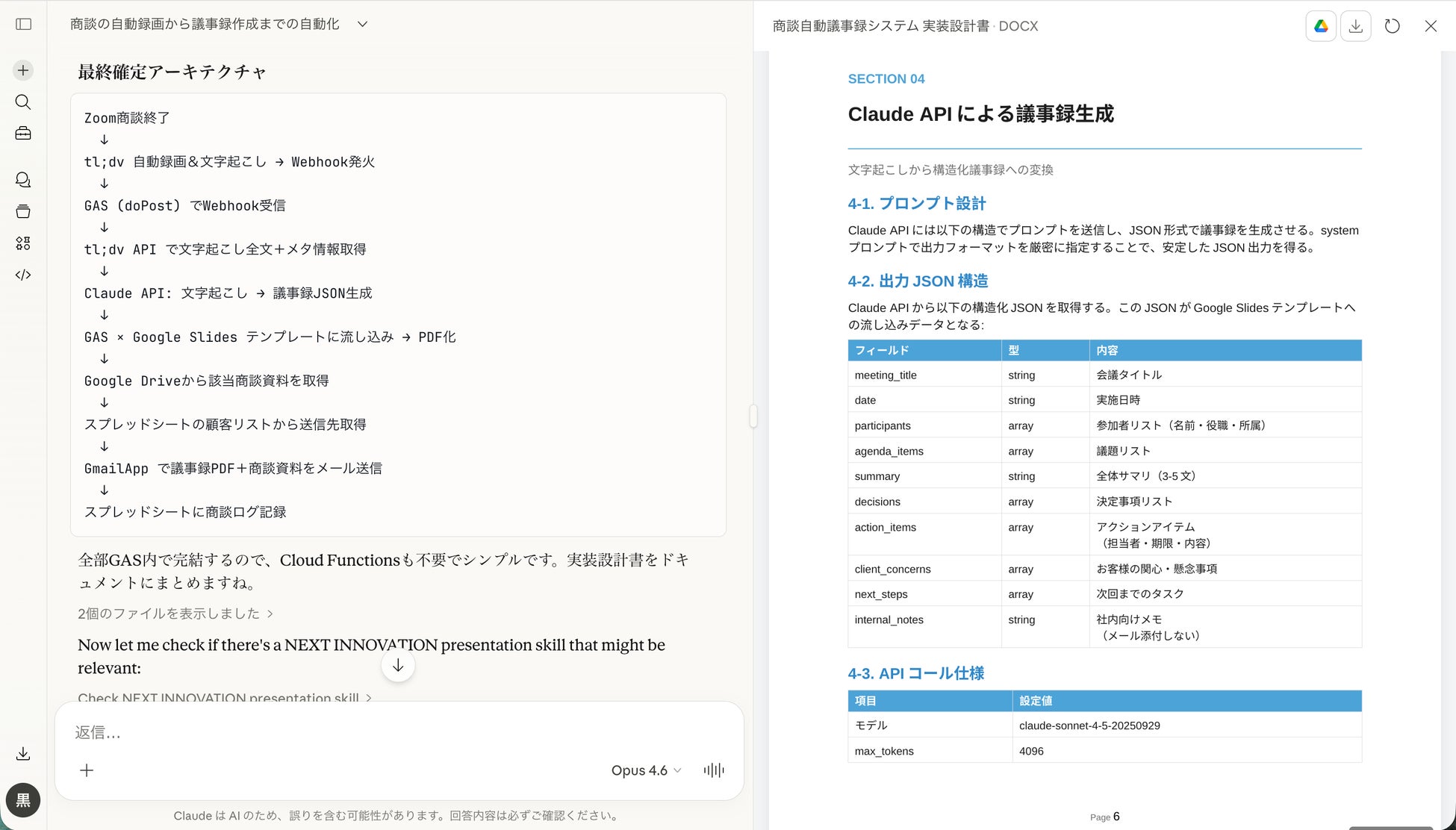Open the Opus 4.6 model selector
Viewport: 1456px width, 830px height.
[x=646, y=770]
